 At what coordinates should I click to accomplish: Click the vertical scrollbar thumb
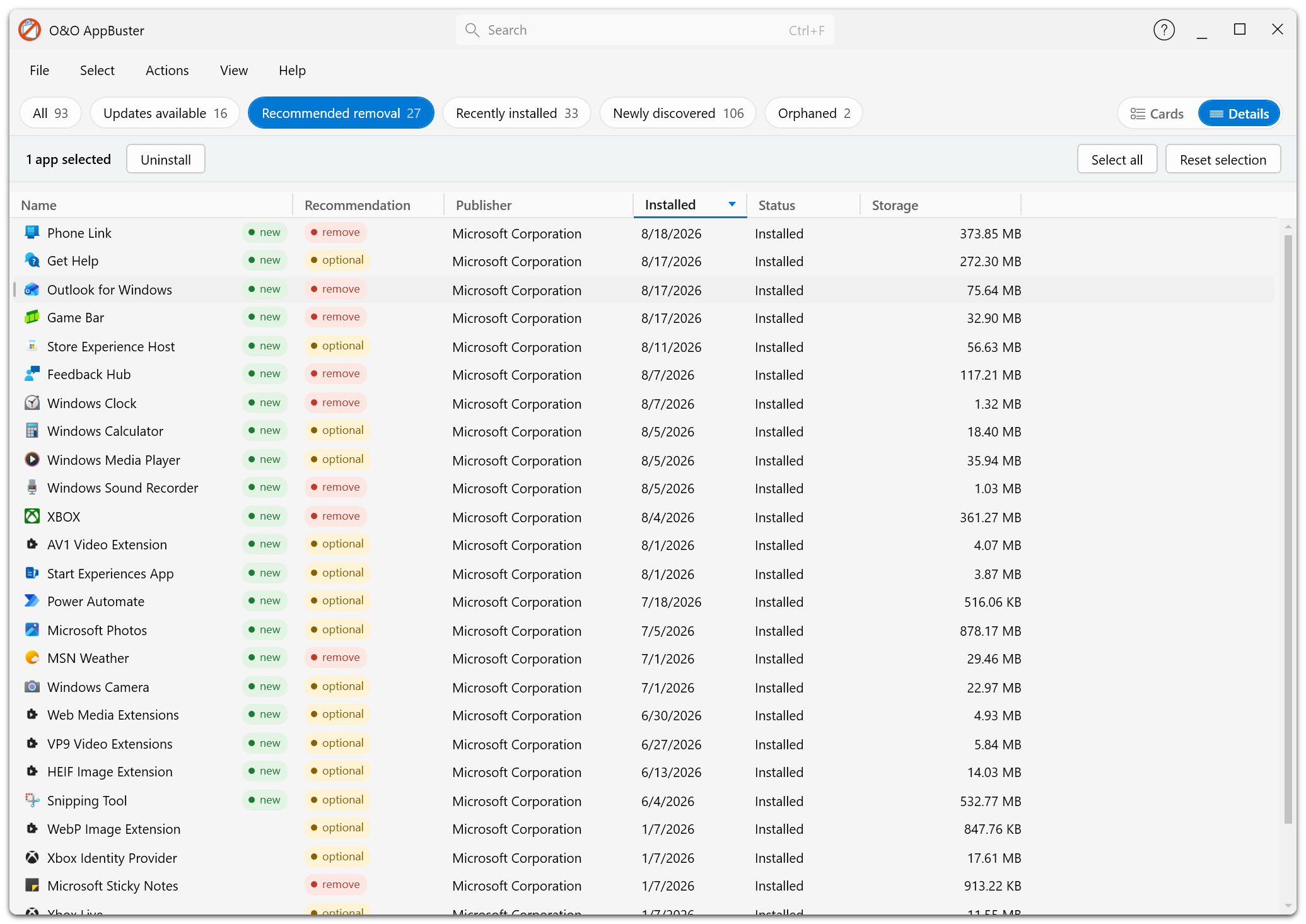1288,529
